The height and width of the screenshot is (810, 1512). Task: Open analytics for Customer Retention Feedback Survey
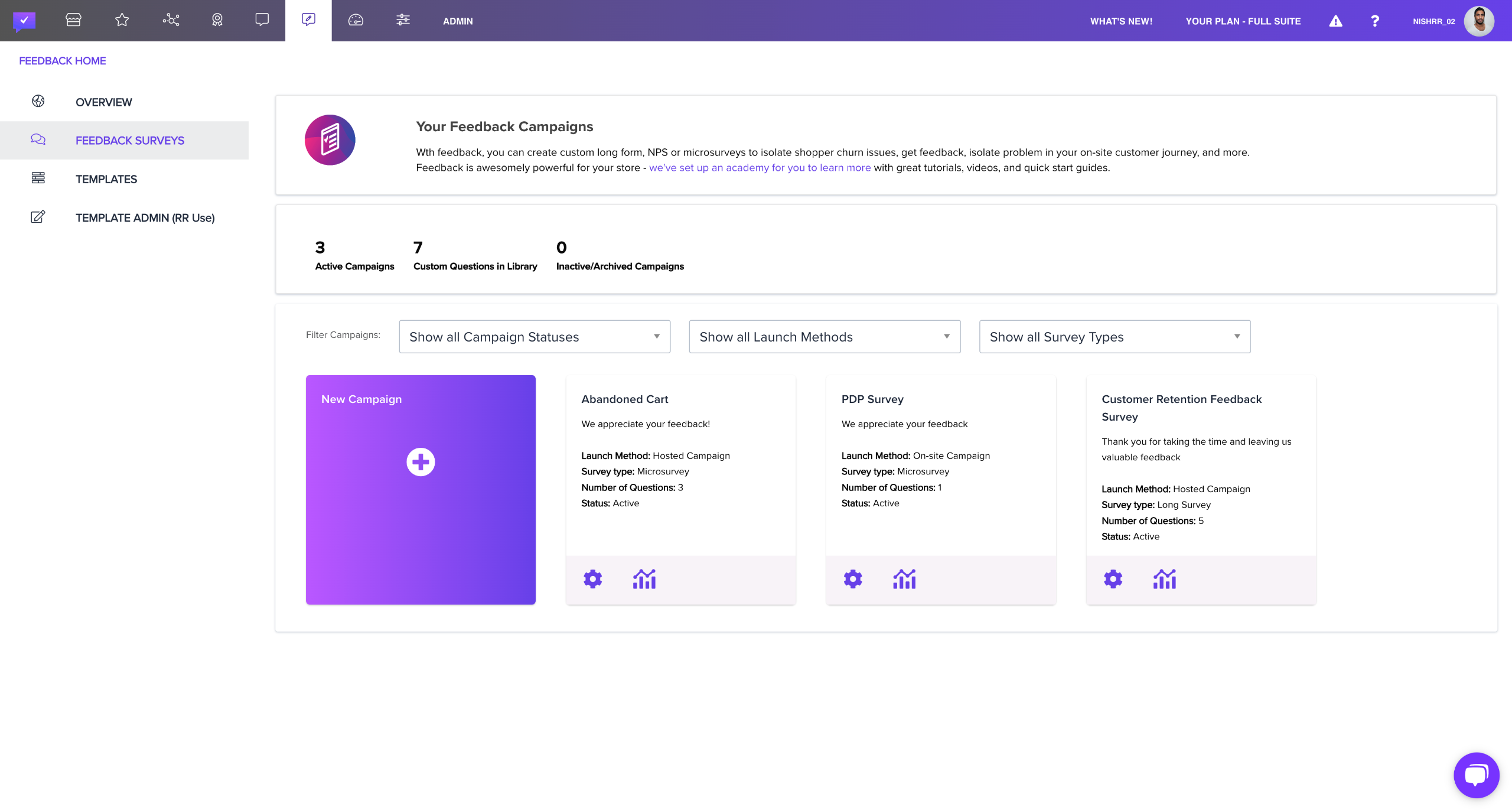click(x=1164, y=579)
